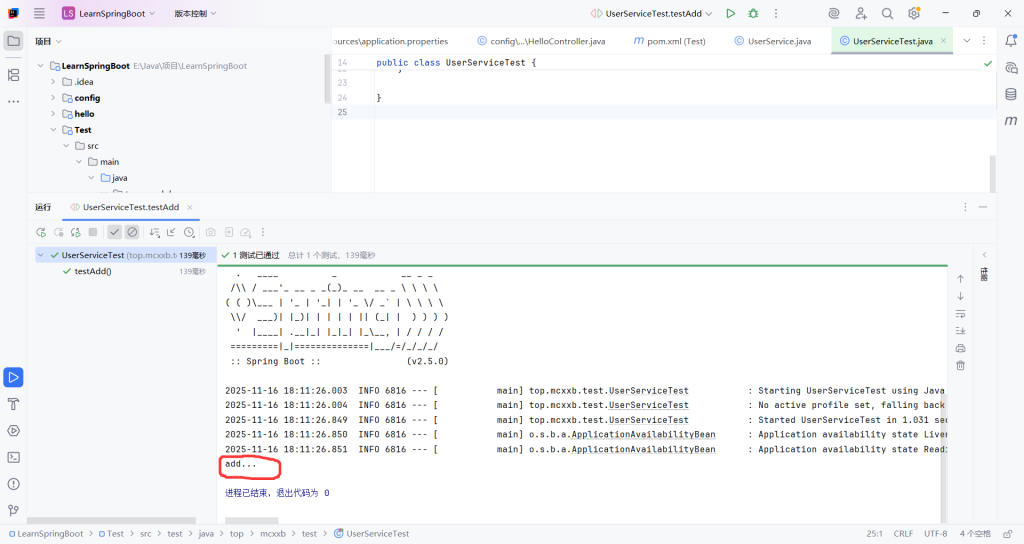Viewport: 1024px width, 544px height.
Task: Open the Maven tool window on right sidebar
Action: (x=1011, y=120)
